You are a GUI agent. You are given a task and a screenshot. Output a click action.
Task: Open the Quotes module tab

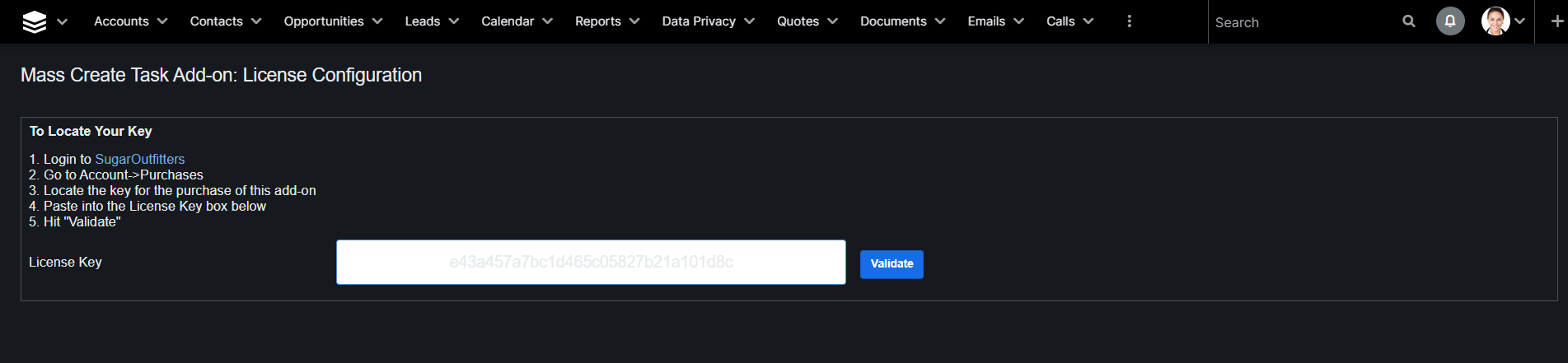798,21
